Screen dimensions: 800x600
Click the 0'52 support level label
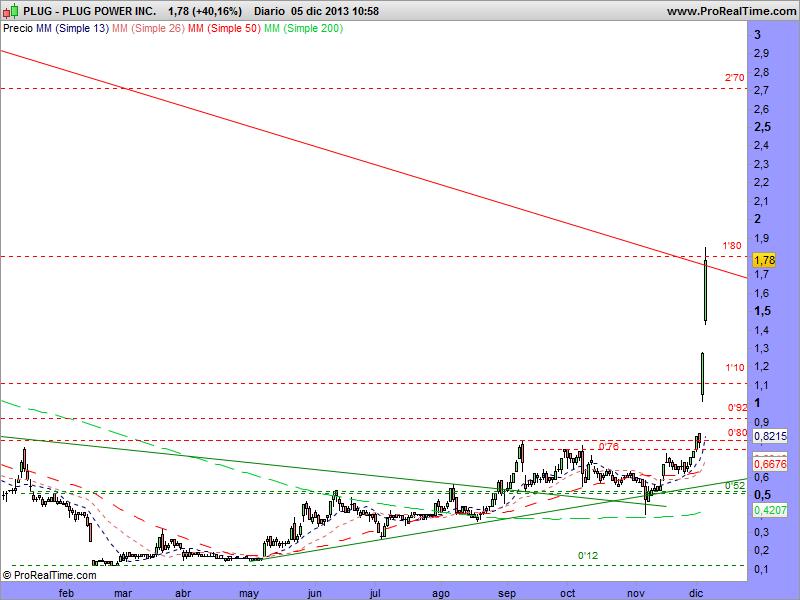pyautogui.click(x=735, y=486)
